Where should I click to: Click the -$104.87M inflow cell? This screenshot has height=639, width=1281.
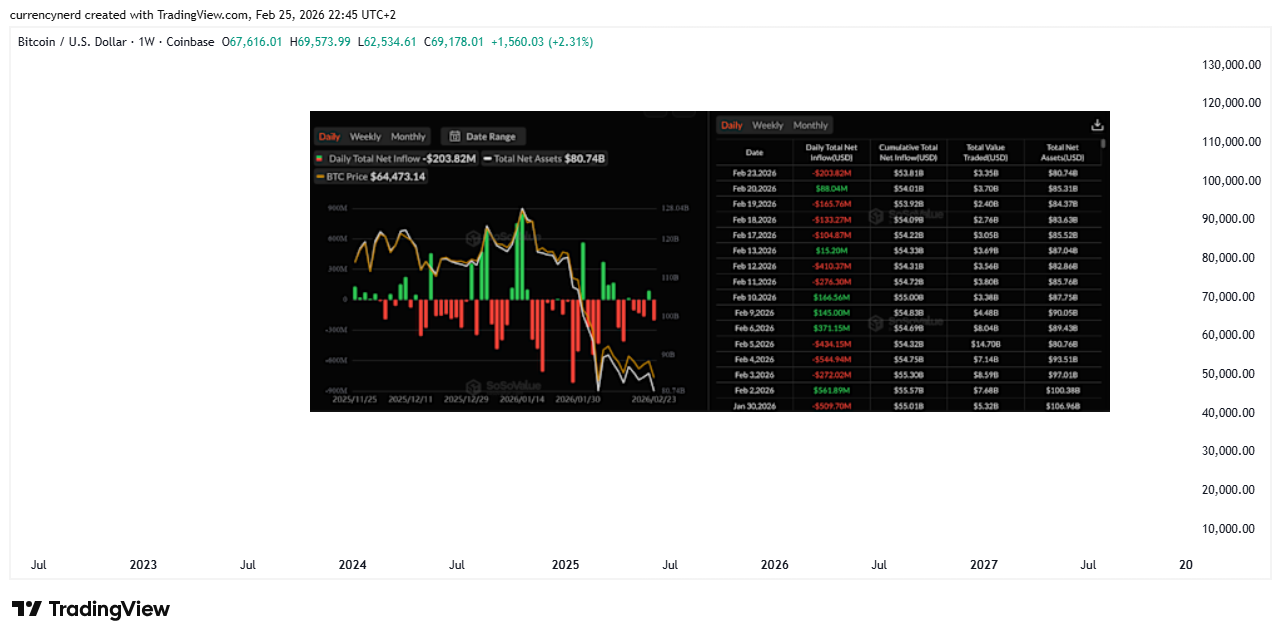click(x=831, y=234)
